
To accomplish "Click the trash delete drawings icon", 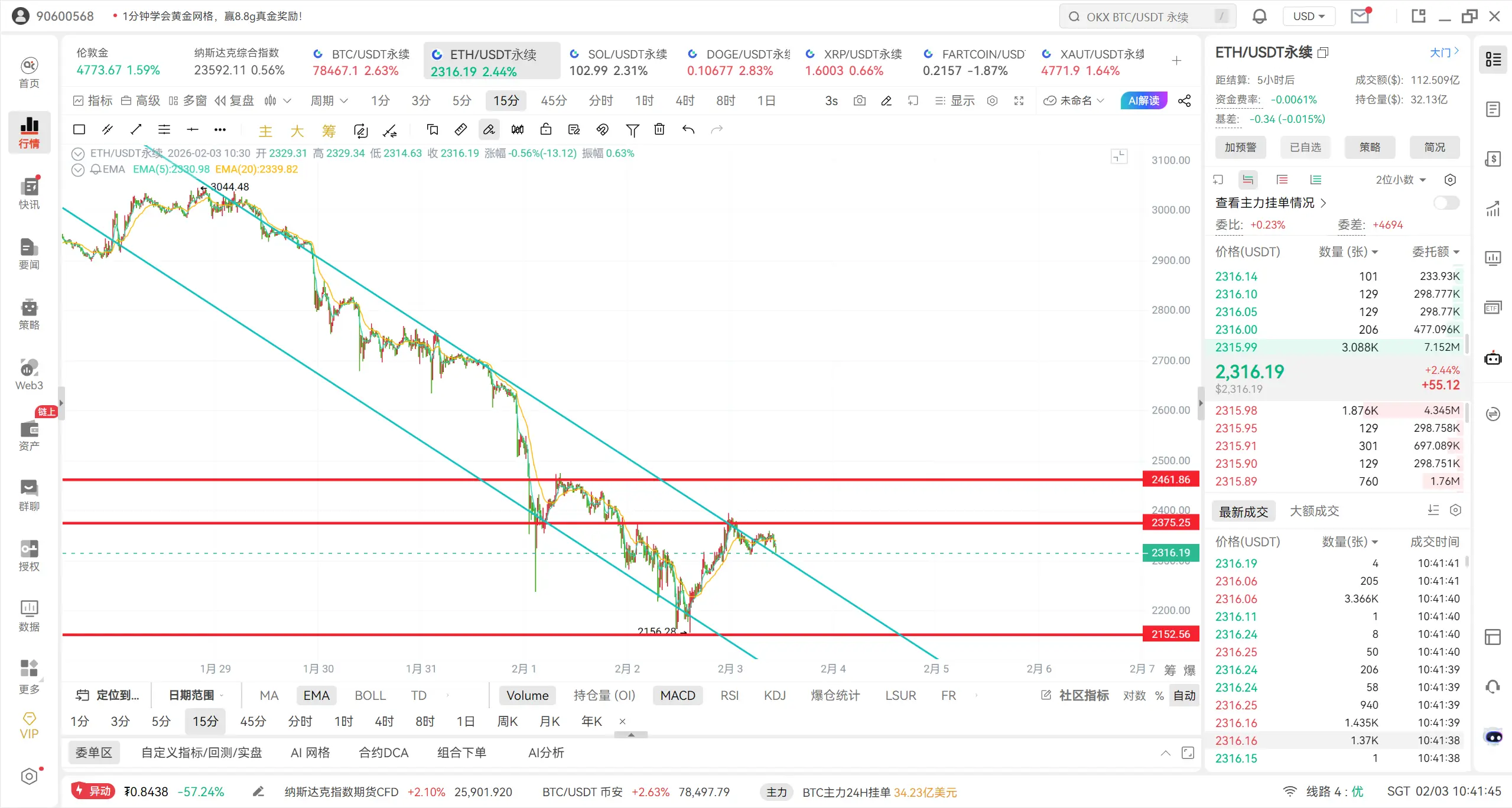I will [659, 129].
